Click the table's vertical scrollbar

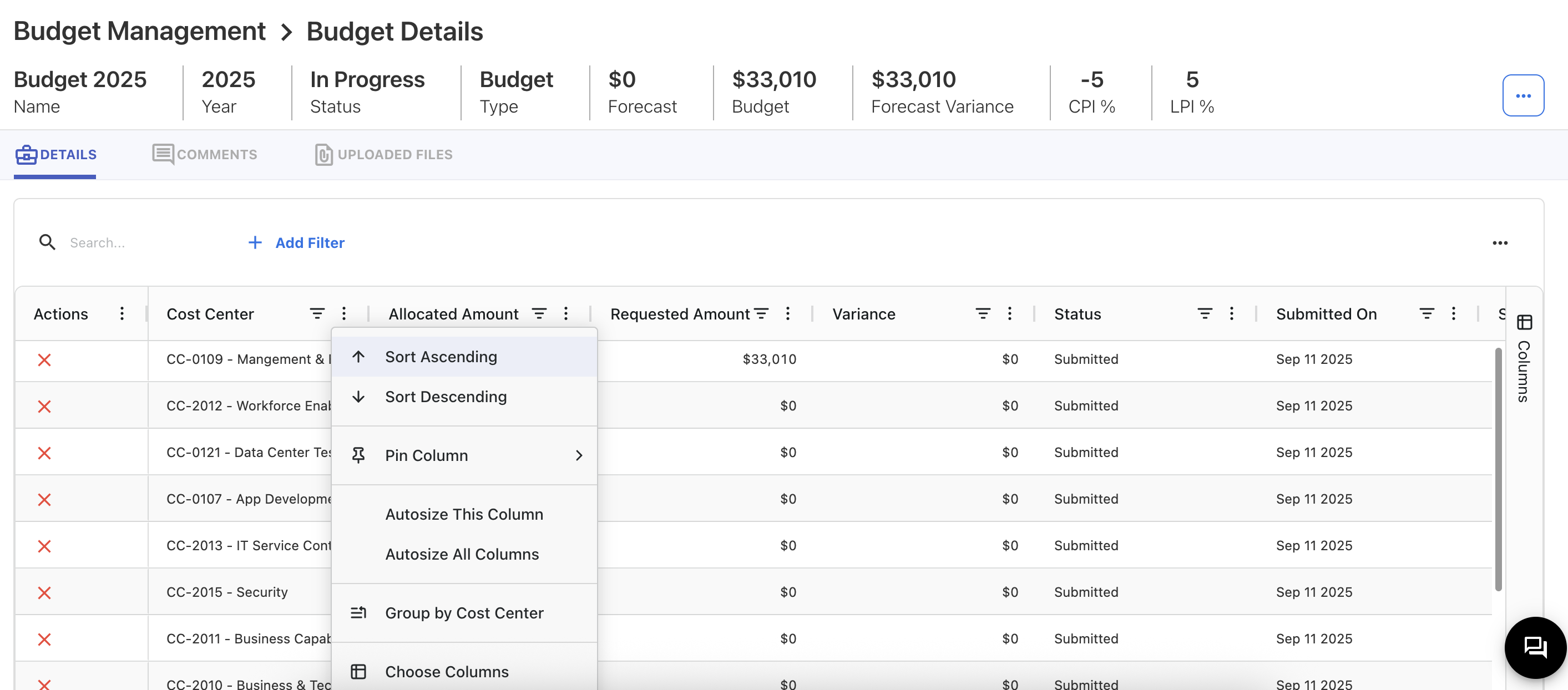point(1498,469)
